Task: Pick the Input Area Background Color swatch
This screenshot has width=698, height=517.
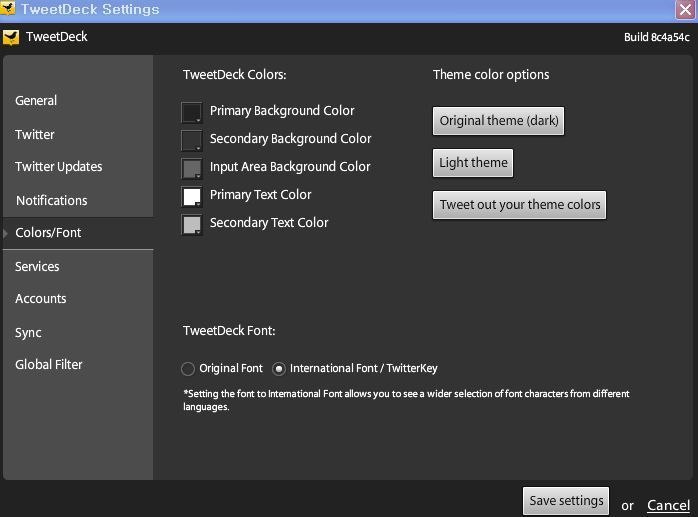Action: 191,168
